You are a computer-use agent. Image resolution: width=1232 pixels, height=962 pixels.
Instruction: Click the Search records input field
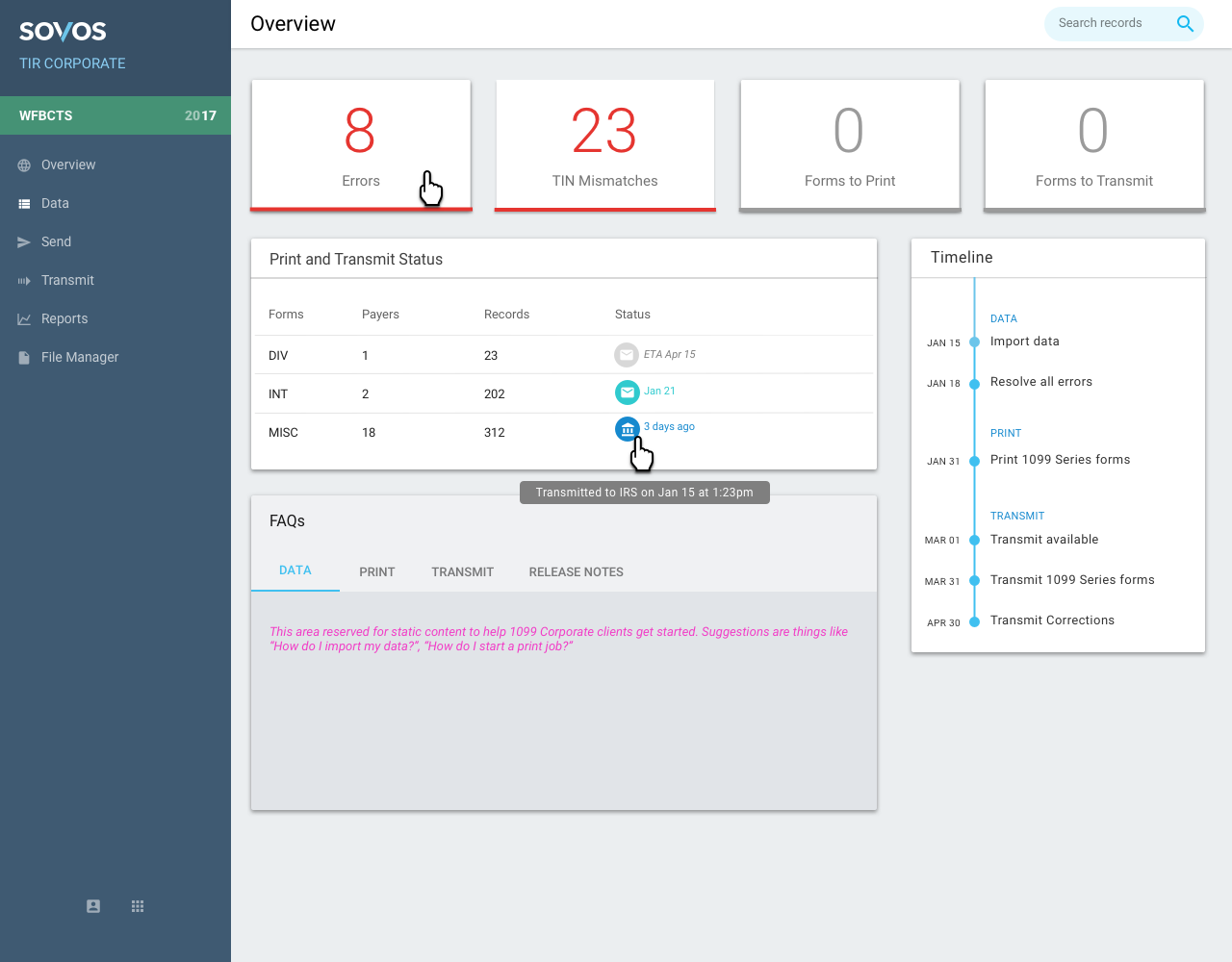[x=1107, y=23]
